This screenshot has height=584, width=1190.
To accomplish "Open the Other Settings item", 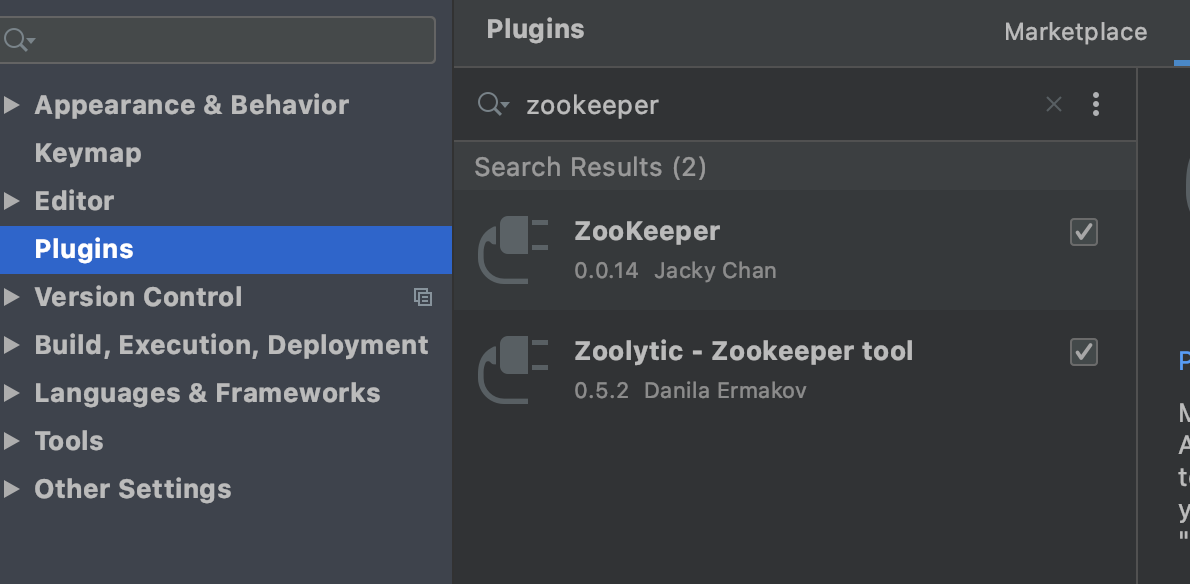I will coord(132,489).
